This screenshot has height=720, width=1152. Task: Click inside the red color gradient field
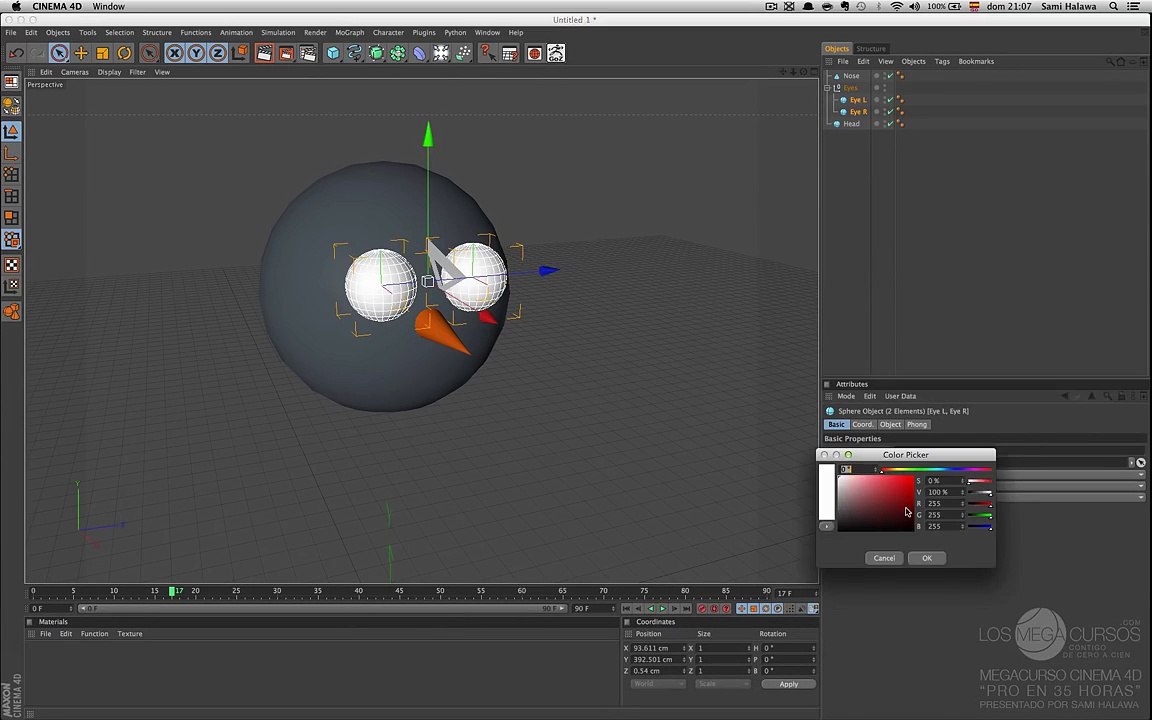click(x=876, y=503)
